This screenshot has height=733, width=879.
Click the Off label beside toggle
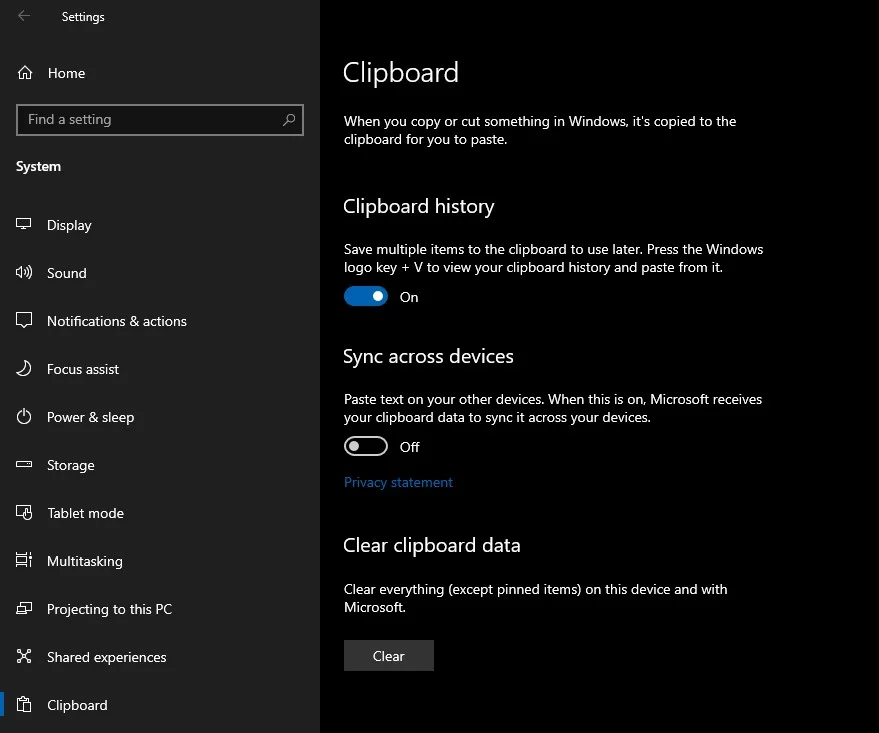tap(410, 447)
